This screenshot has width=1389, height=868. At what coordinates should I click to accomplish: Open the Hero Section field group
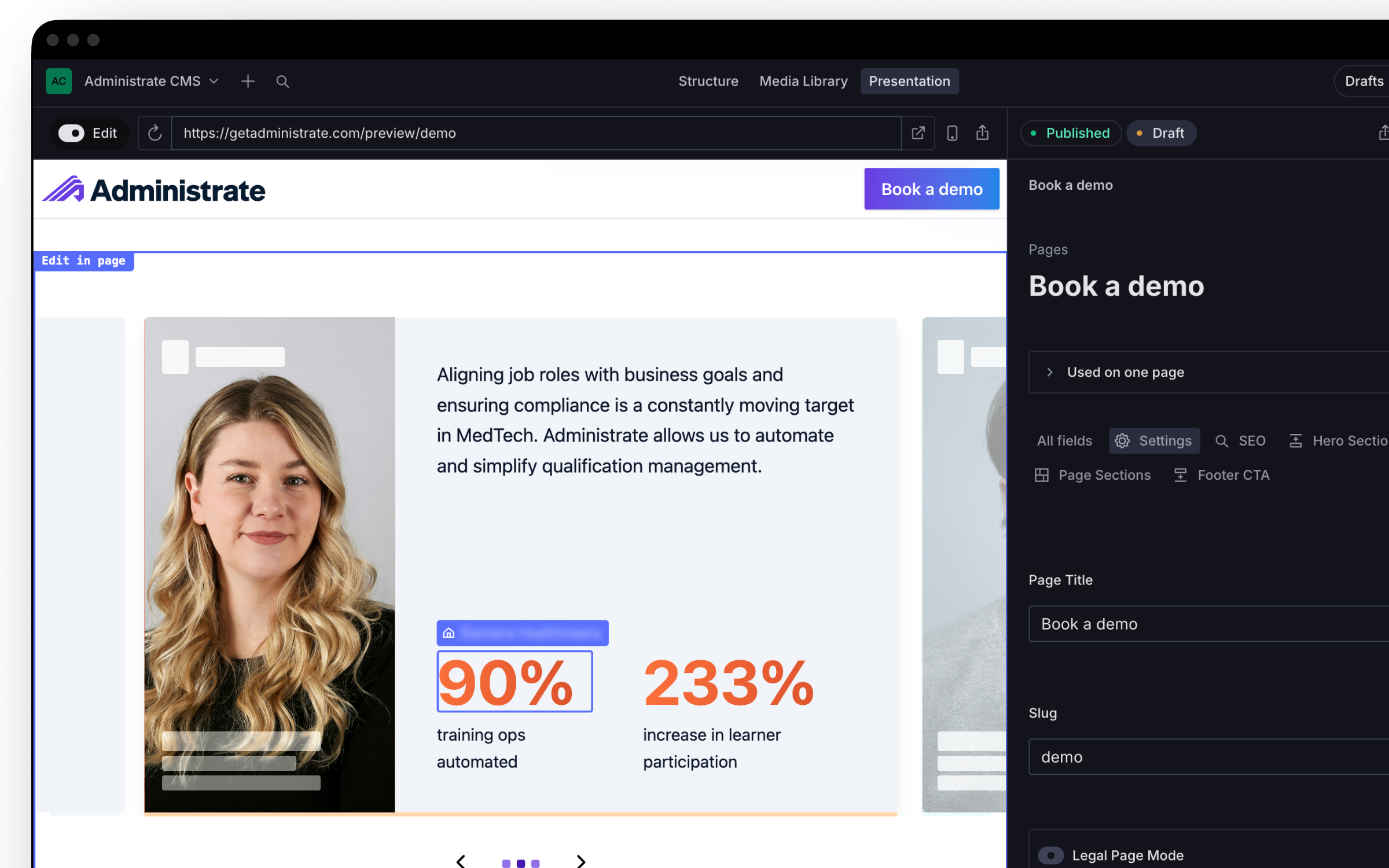click(x=1338, y=441)
